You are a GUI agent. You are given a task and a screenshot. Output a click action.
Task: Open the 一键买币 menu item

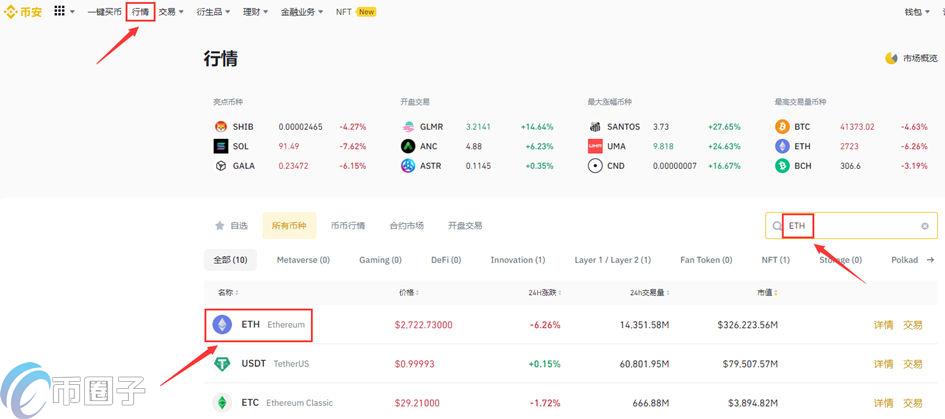(104, 11)
